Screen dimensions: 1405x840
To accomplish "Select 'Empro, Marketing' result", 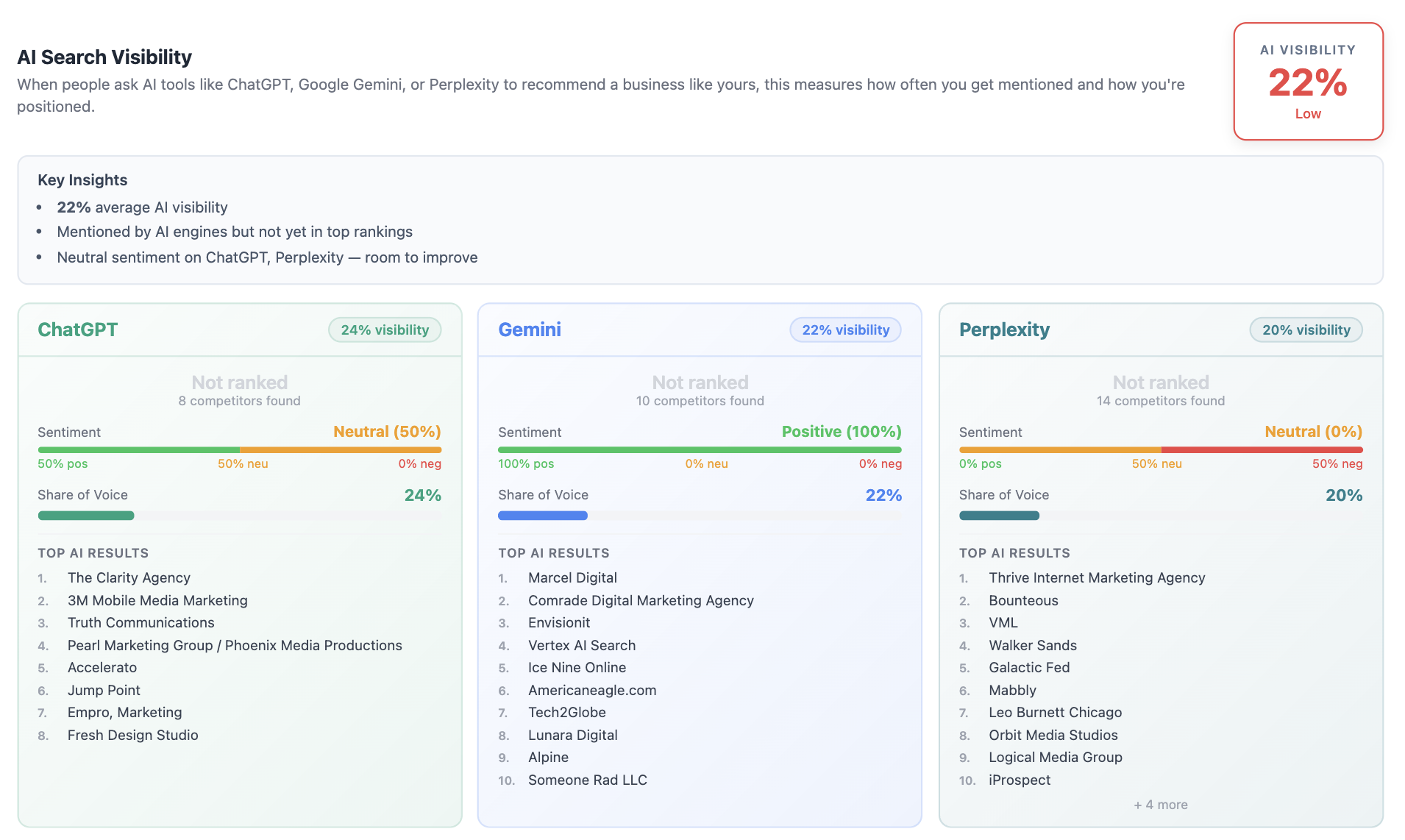I will click(x=124, y=713).
